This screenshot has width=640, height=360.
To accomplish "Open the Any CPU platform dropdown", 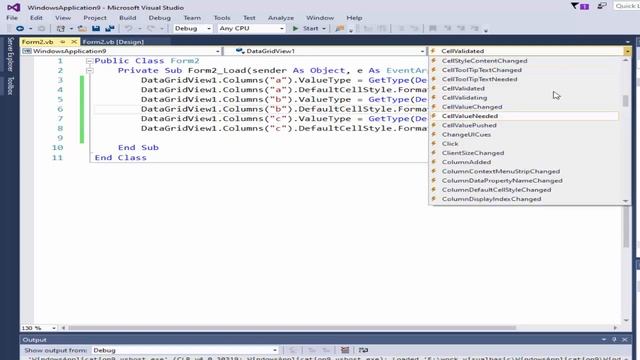I will click(251, 29).
